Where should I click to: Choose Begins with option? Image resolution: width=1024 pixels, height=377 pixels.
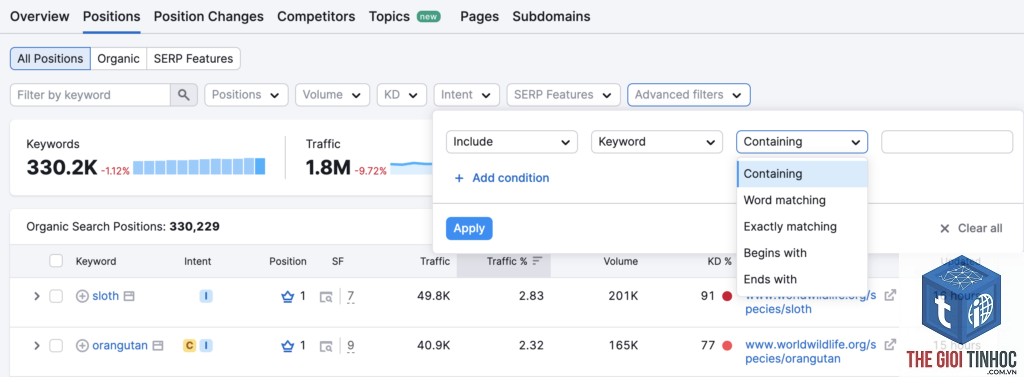802,253
